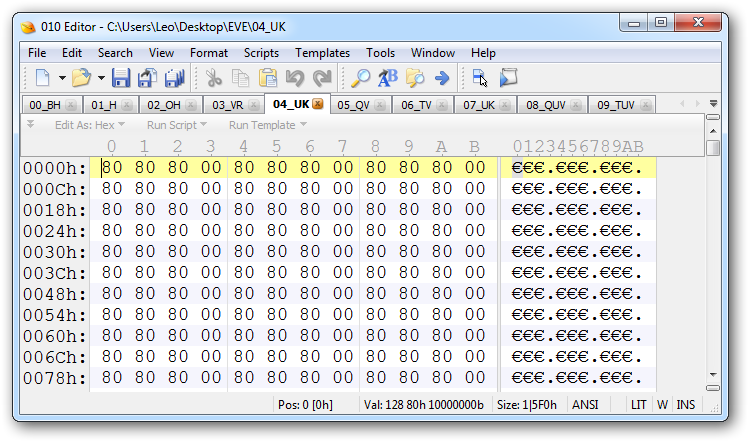
Task: Open the Templates menu
Action: pos(322,53)
